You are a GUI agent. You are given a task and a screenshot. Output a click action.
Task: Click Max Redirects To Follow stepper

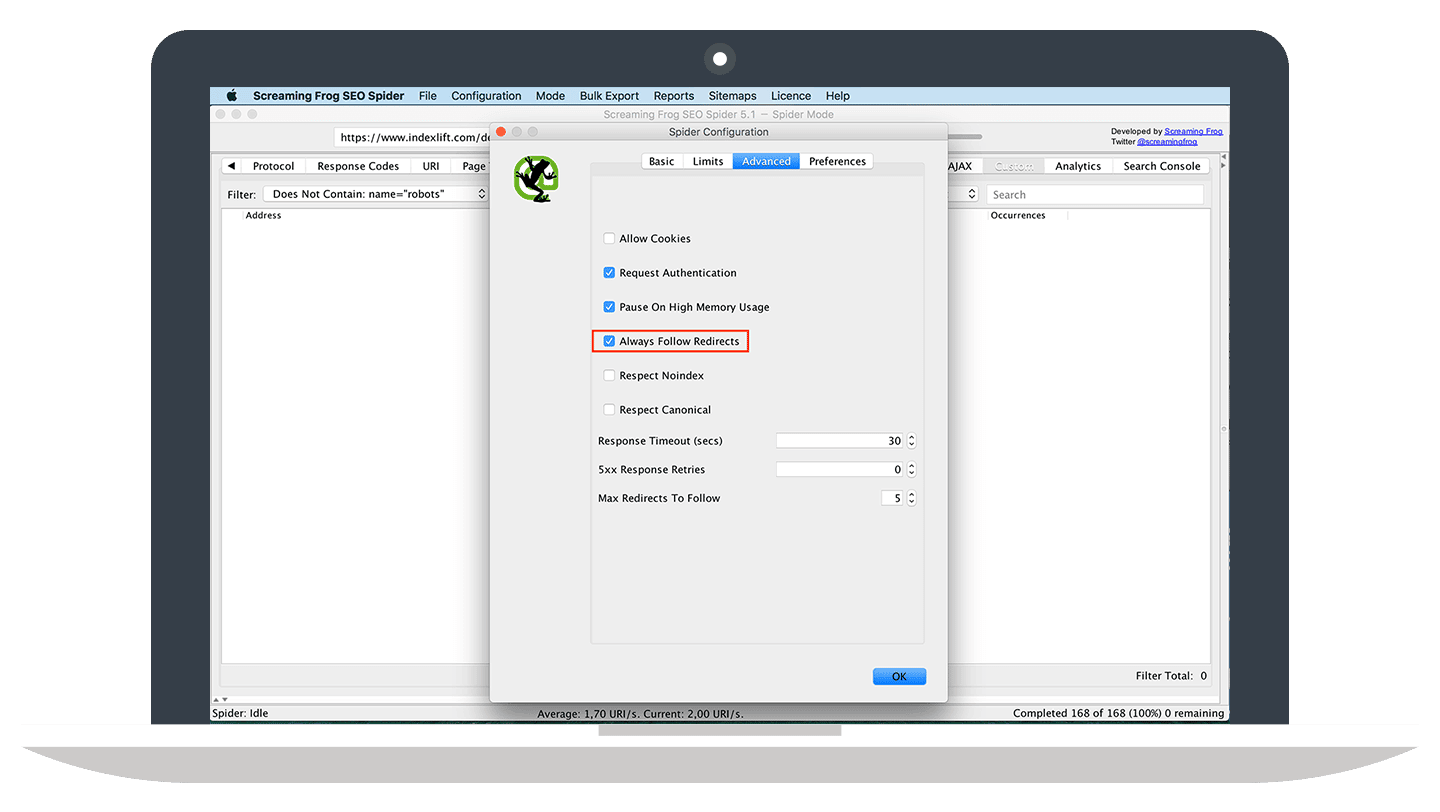pyautogui.click(x=911, y=498)
